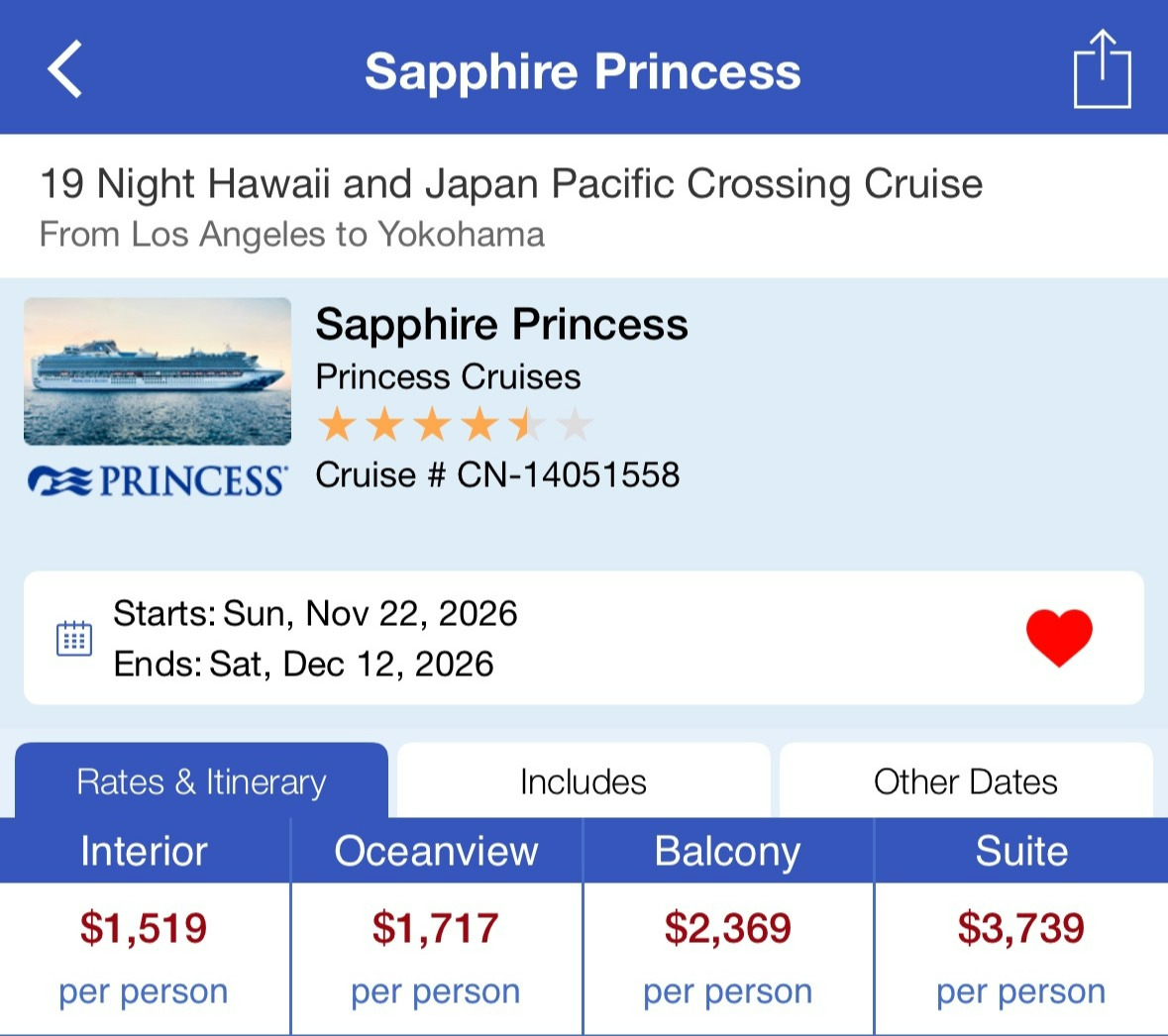Open the Sapphire Princess ship photo
1168x1036 pixels.
coord(158,370)
